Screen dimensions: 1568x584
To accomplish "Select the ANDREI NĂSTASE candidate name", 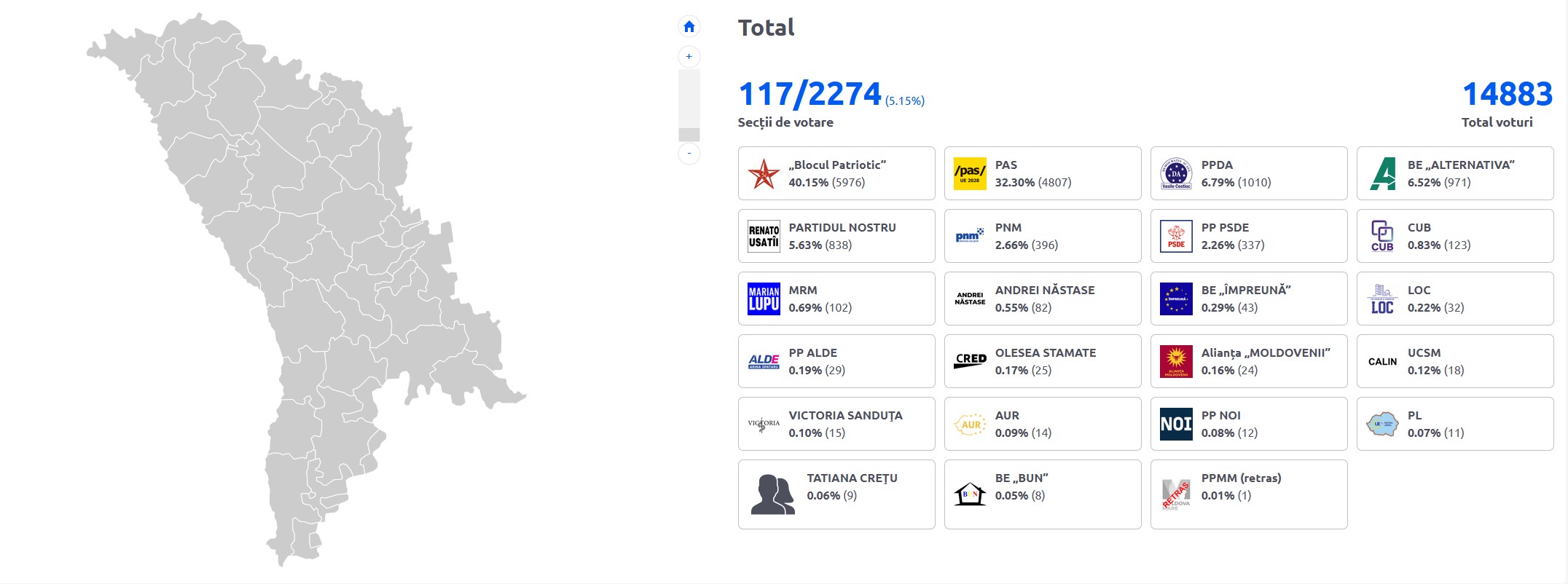I will click(x=1045, y=291).
